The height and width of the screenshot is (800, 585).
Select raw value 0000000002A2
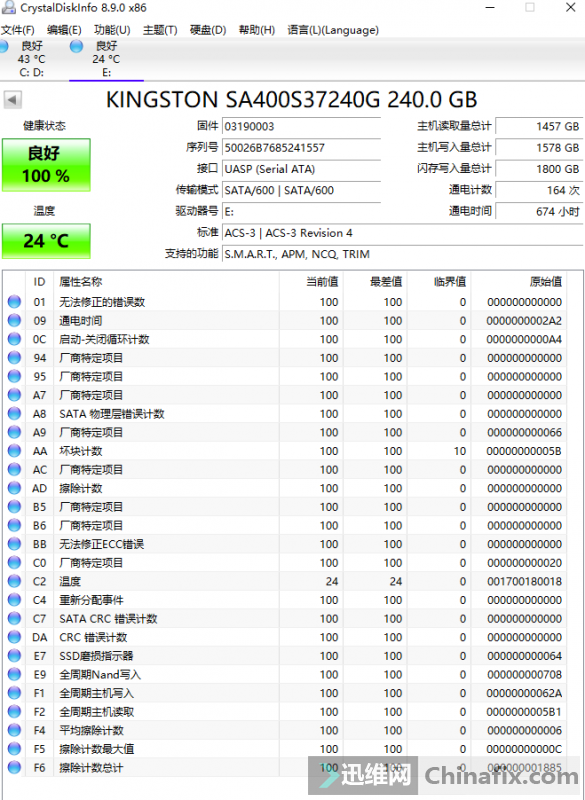click(x=524, y=320)
